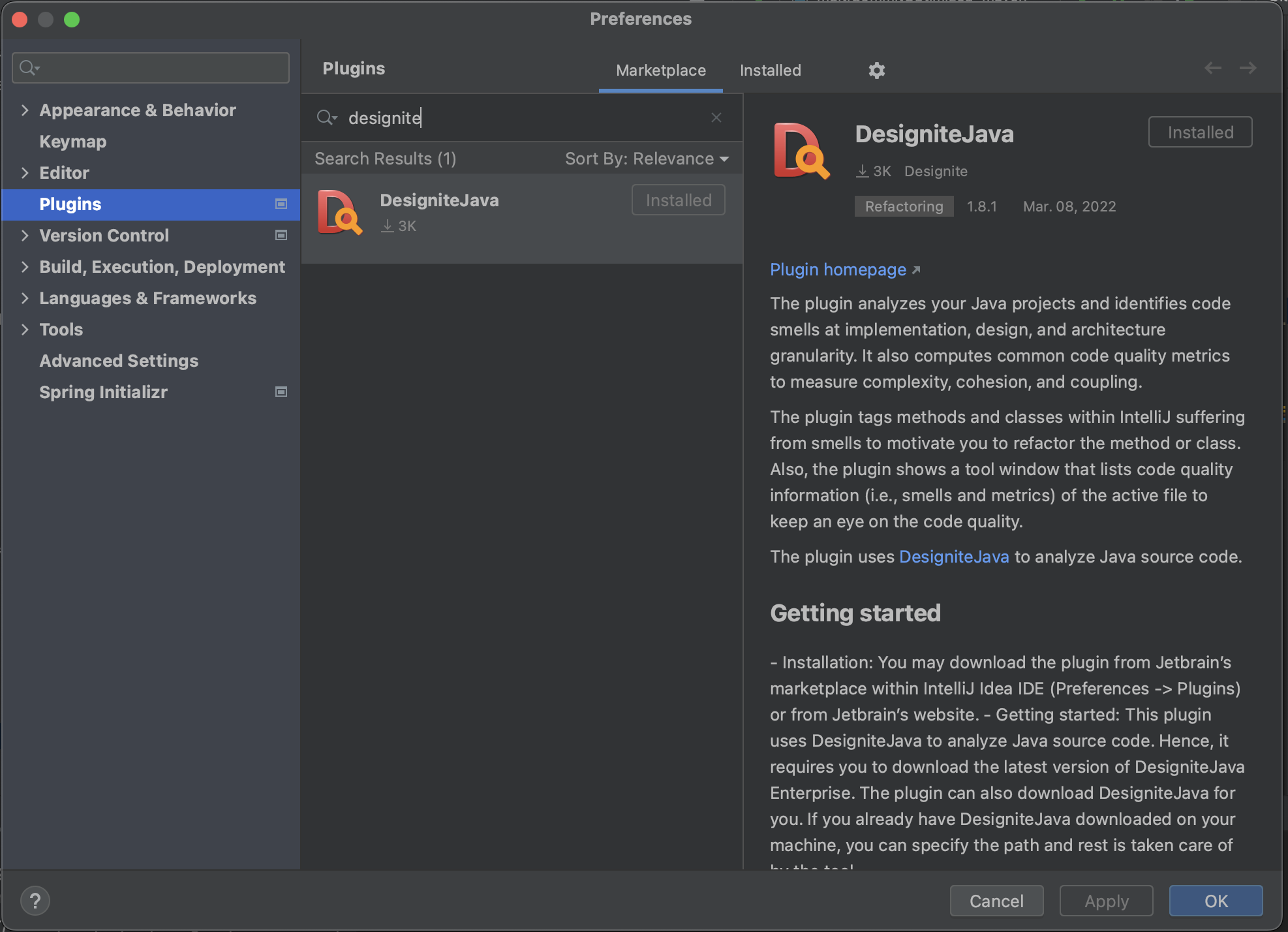Select the DesigniteJava search result row
This screenshot has height=932, width=1288.
[522, 218]
